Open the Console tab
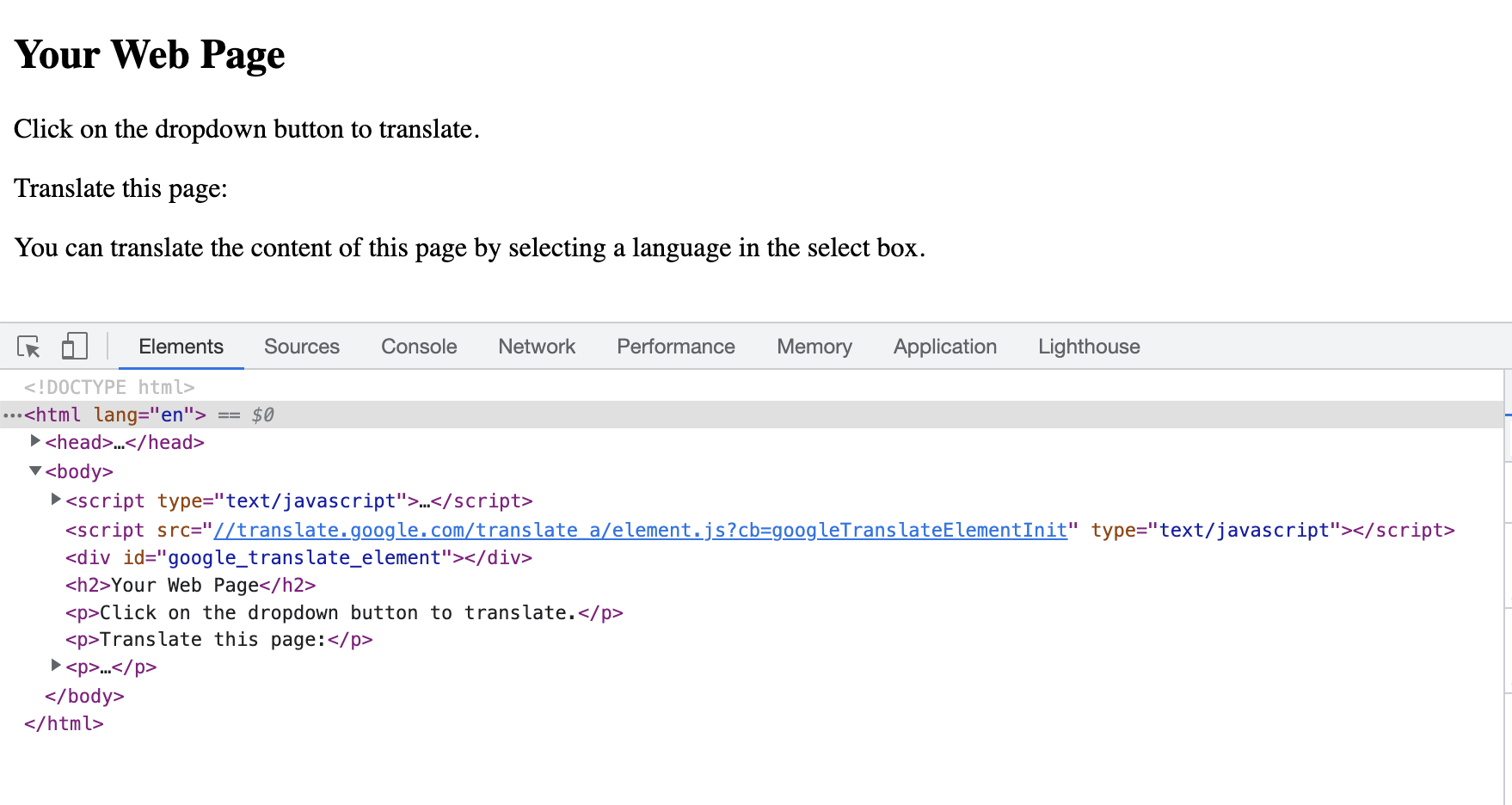Screen dimensions: 1512x805 (x=419, y=347)
